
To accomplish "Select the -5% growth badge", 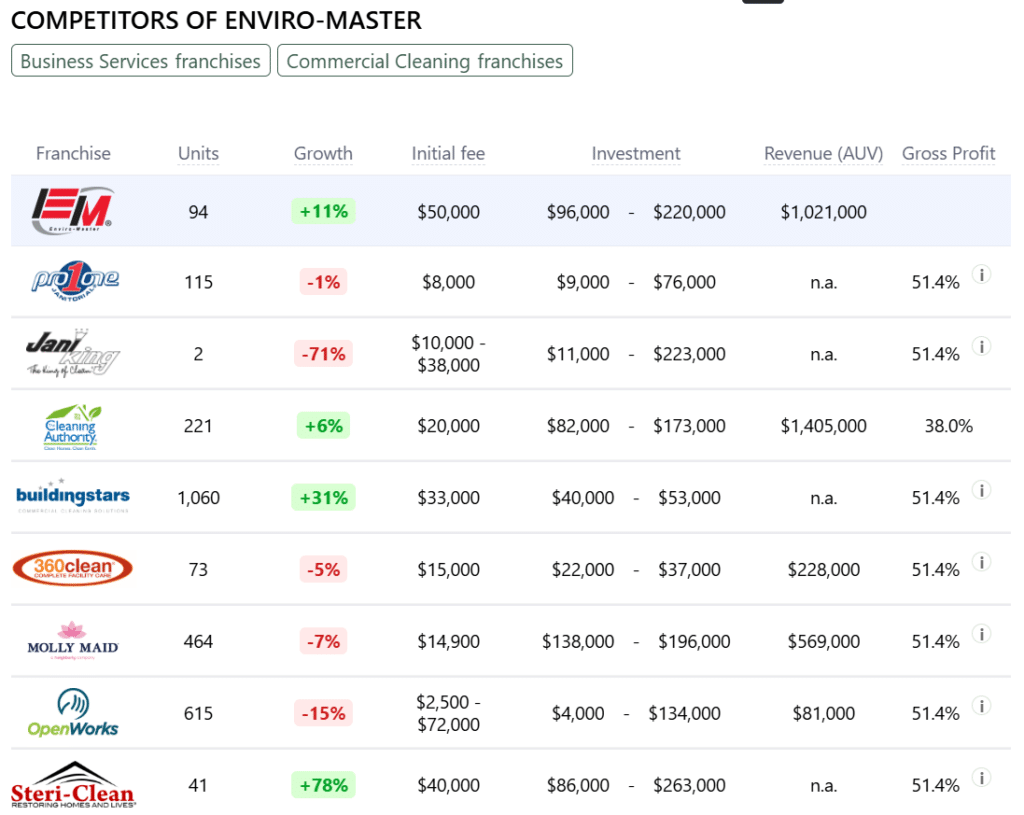I will [323, 569].
